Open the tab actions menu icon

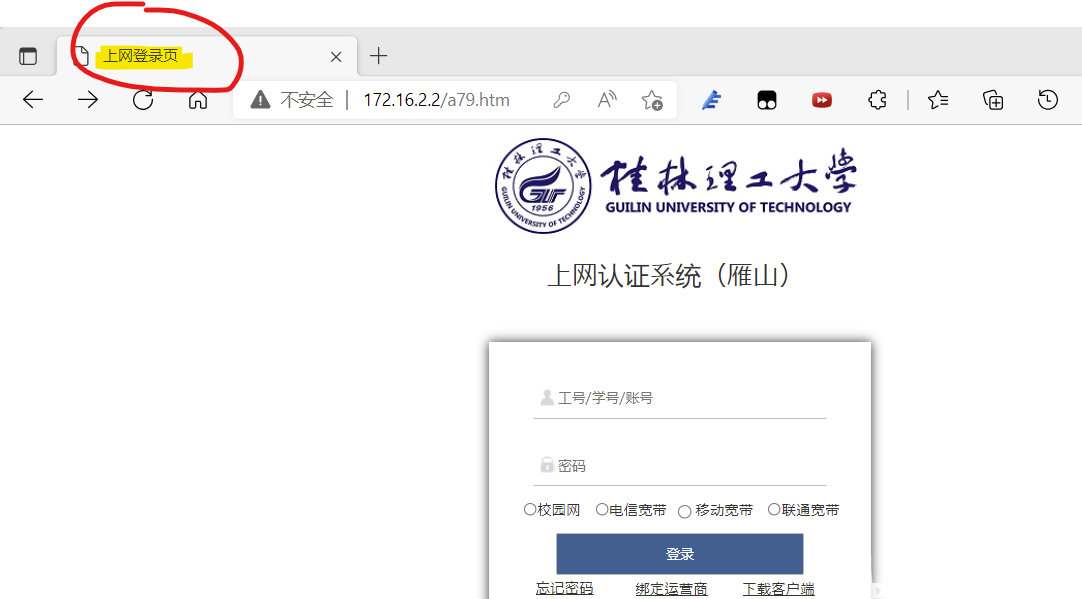[28, 56]
